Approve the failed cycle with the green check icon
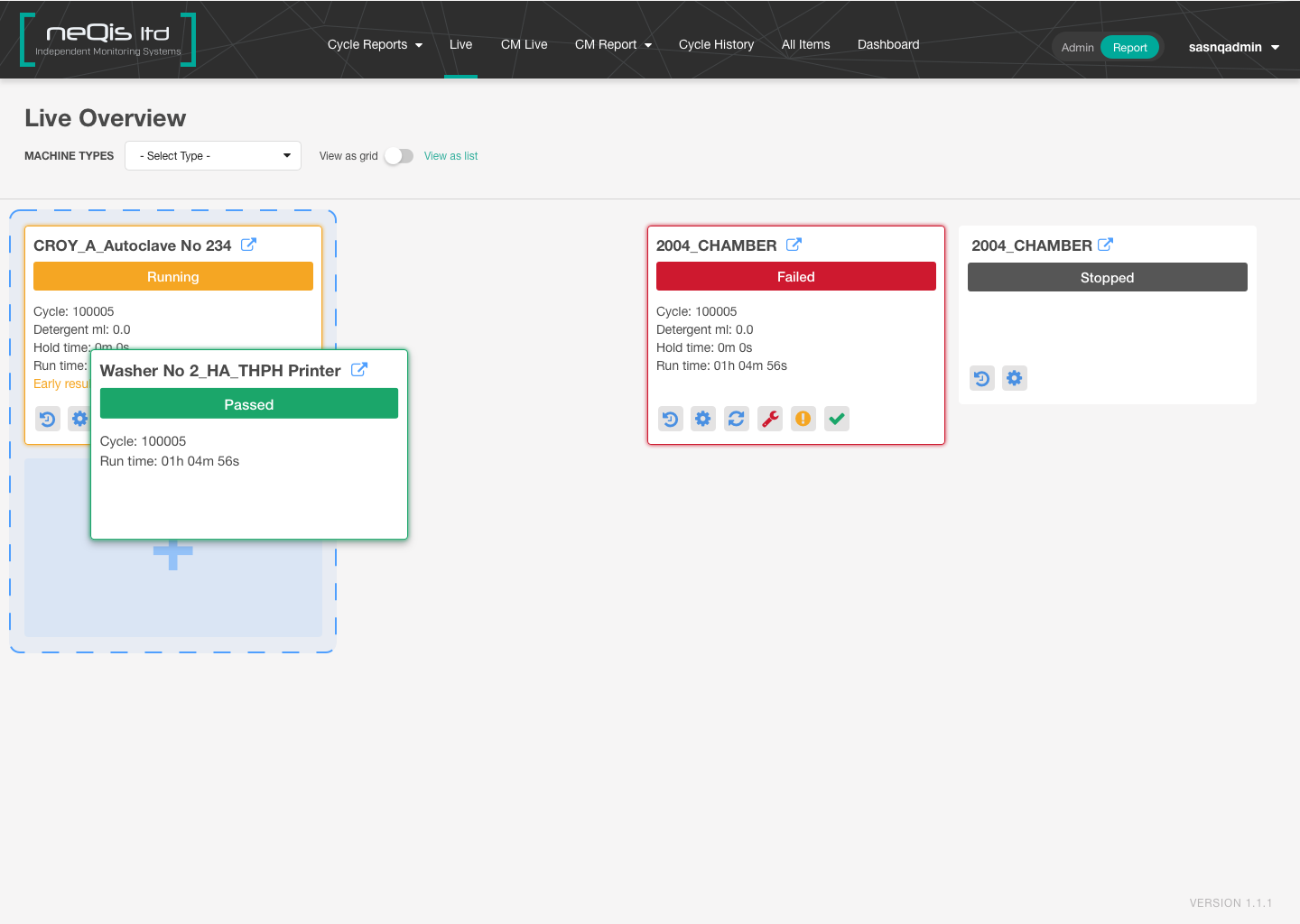The width and height of the screenshot is (1300, 924). 836,418
